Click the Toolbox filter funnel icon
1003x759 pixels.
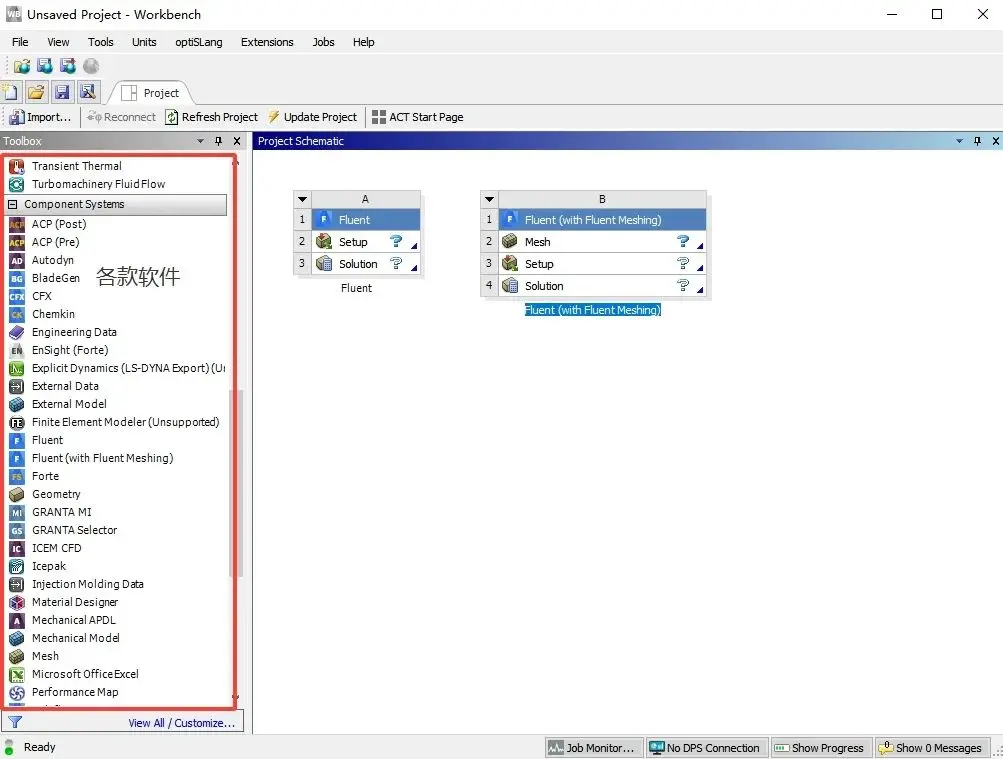click(x=15, y=722)
